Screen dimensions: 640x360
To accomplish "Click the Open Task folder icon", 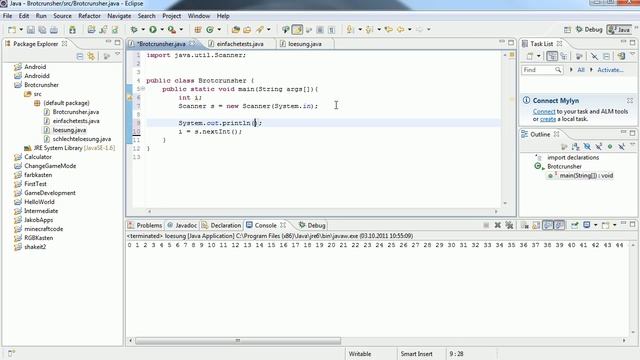I will tap(247, 29).
